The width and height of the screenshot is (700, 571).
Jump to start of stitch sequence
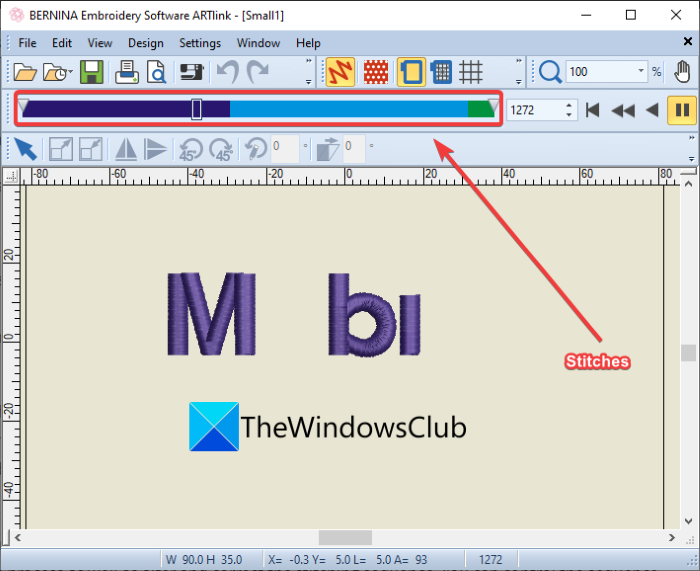coord(592,110)
